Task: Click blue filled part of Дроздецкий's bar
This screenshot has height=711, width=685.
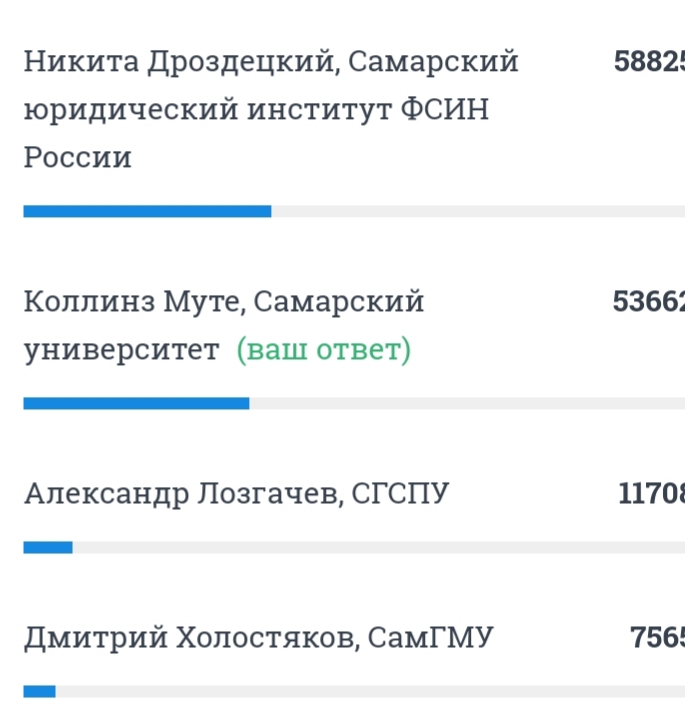Action: click(147, 211)
